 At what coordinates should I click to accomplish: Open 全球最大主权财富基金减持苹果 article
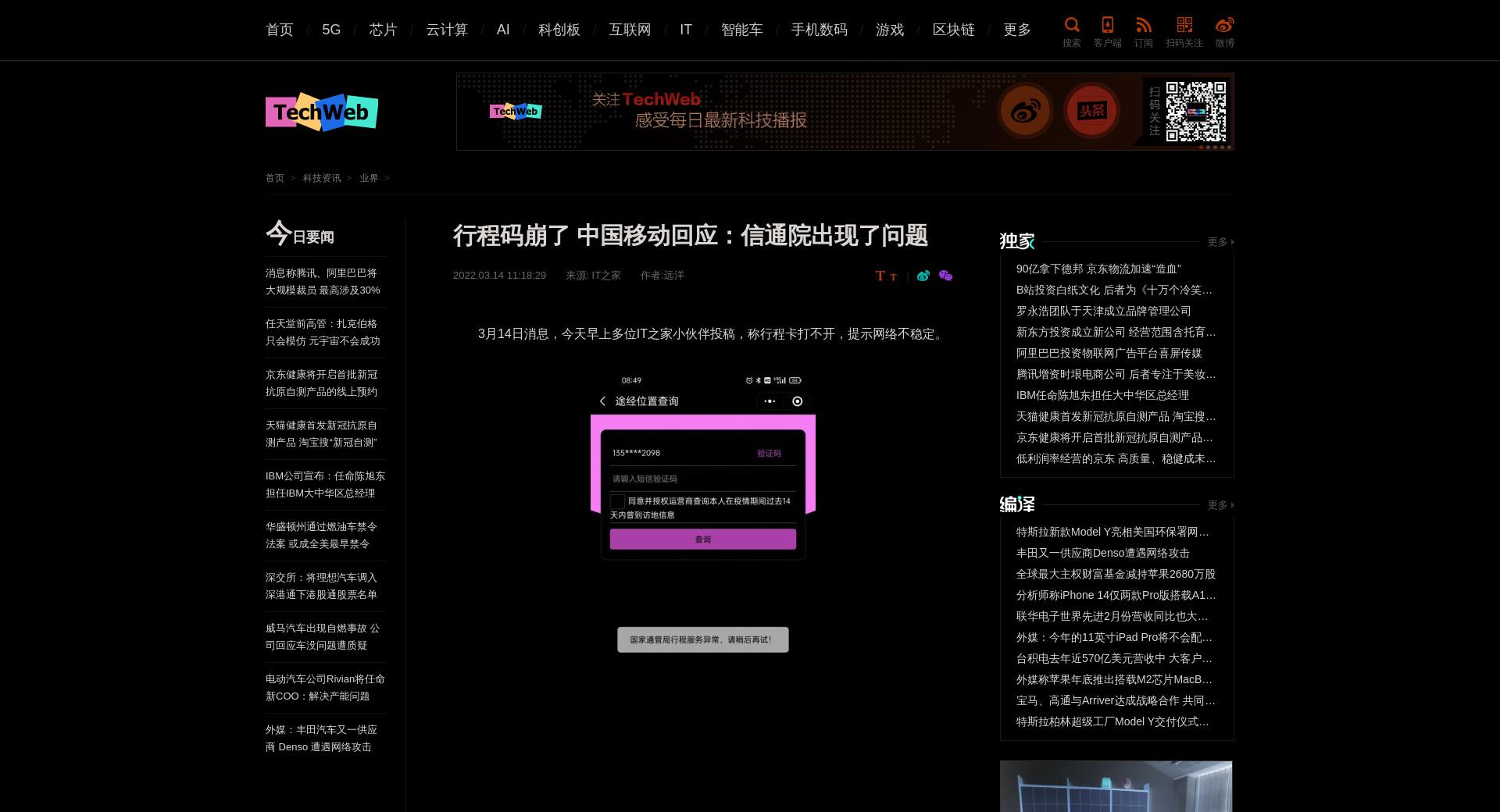click(x=1116, y=574)
